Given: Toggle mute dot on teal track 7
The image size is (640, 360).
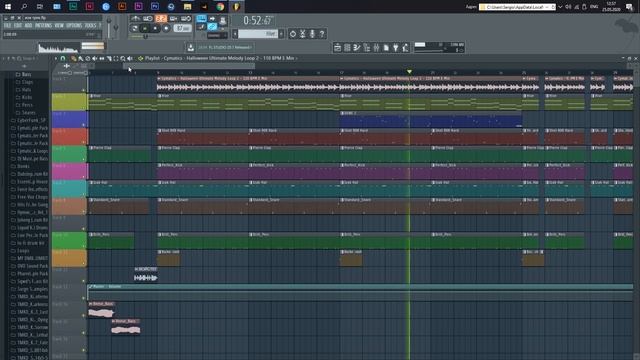Looking at the screenshot, I should (x=84, y=194).
